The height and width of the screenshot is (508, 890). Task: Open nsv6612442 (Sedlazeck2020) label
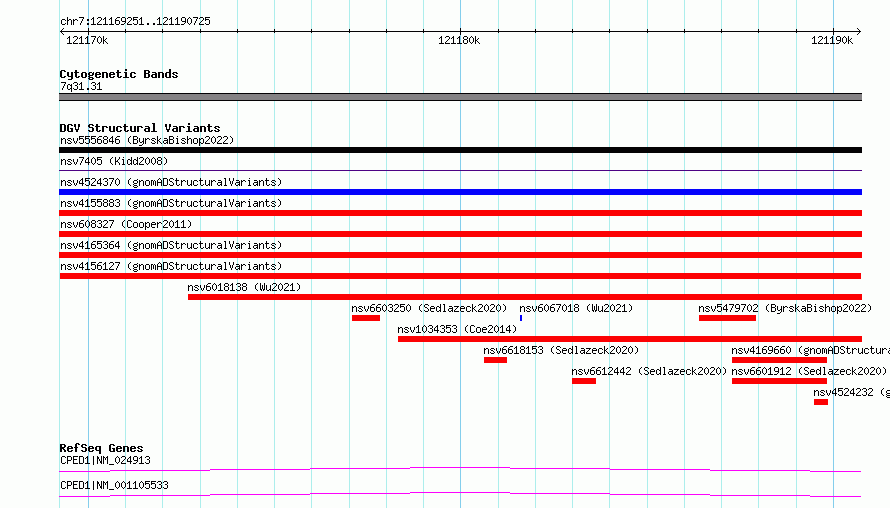pyautogui.click(x=649, y=371)
